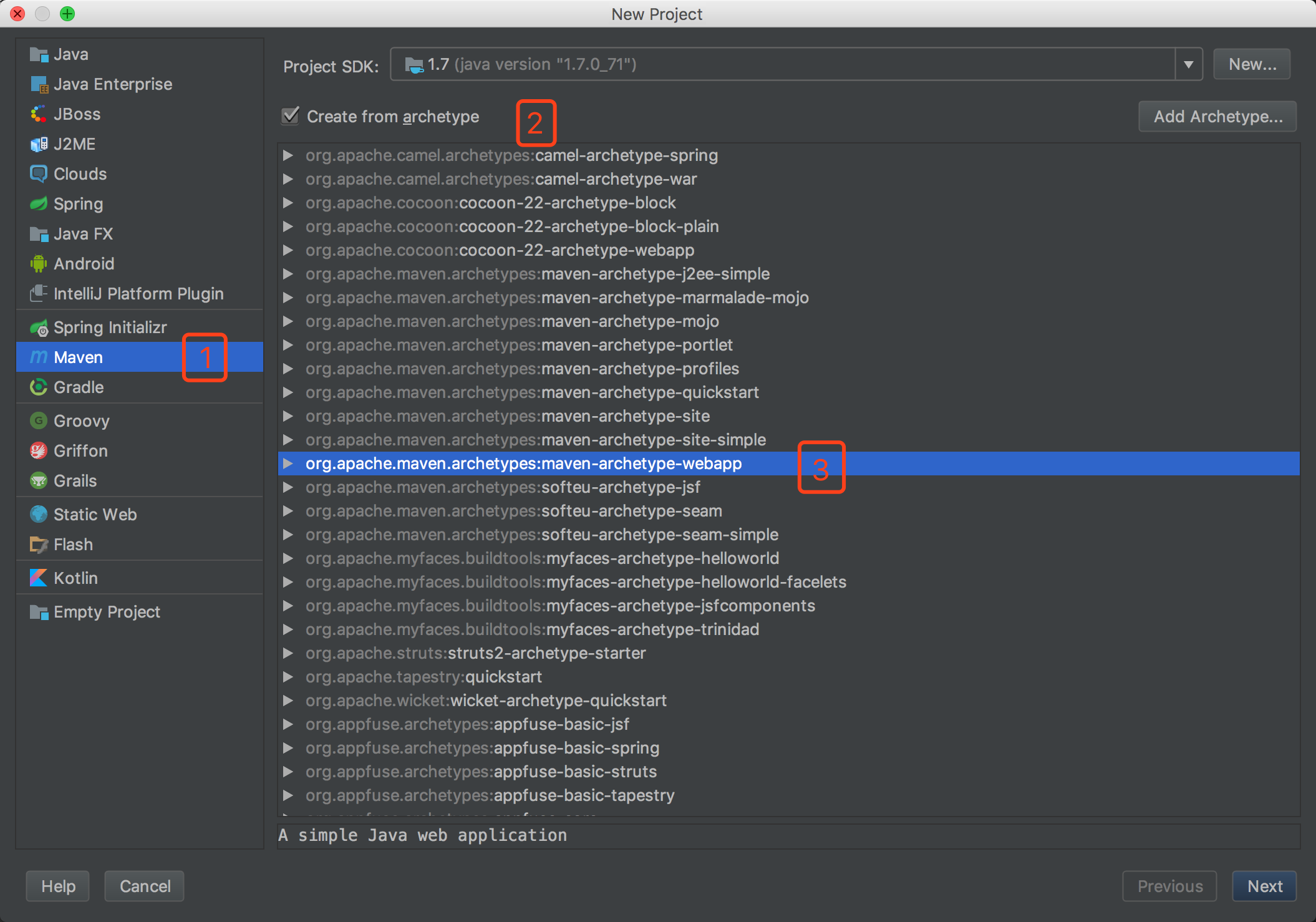The width and height of the screenshot is (1316, 922).
Task: Cancel the New Project dialog
Action: [x=145, y=886]
